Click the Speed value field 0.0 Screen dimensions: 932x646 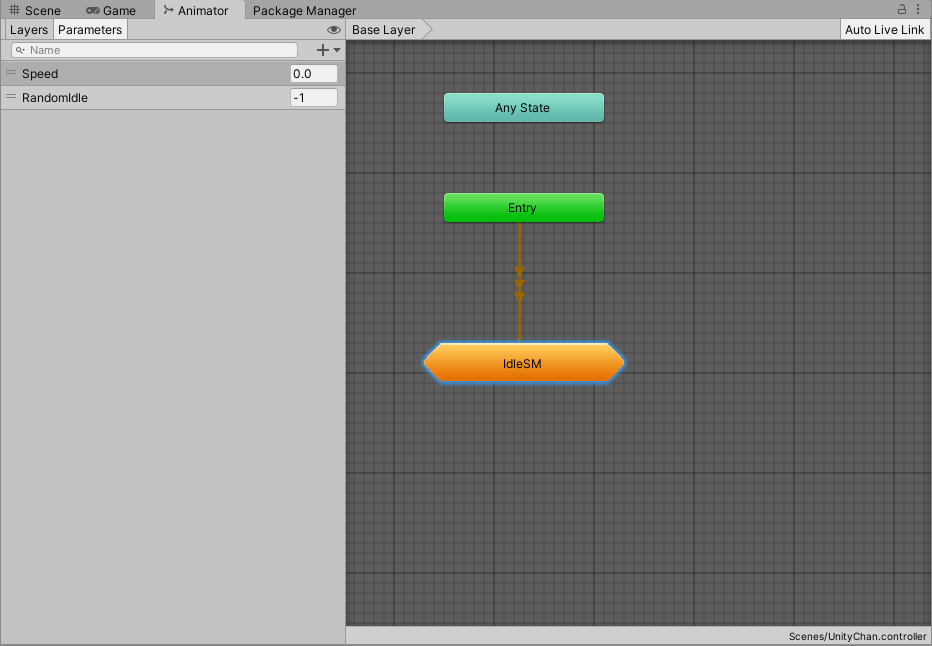click(314, 74)
